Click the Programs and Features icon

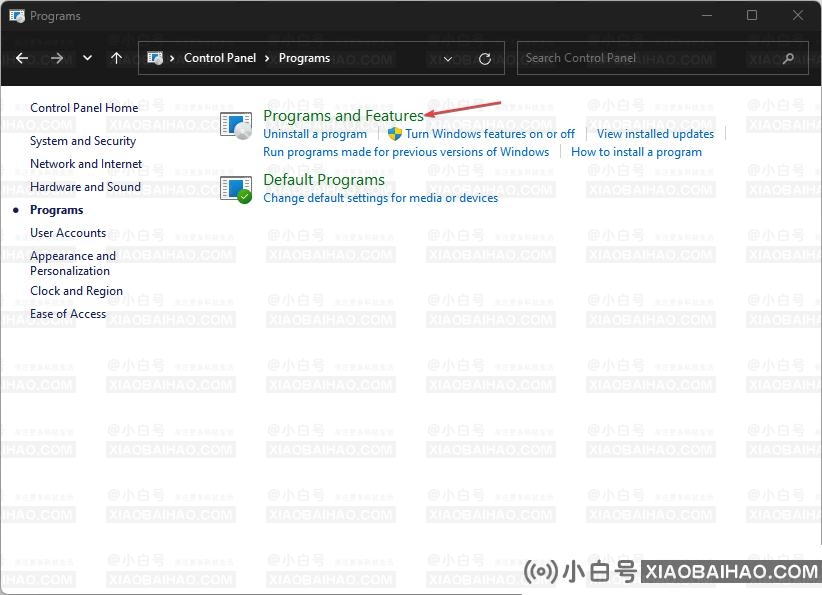click(x=236, y=126)
